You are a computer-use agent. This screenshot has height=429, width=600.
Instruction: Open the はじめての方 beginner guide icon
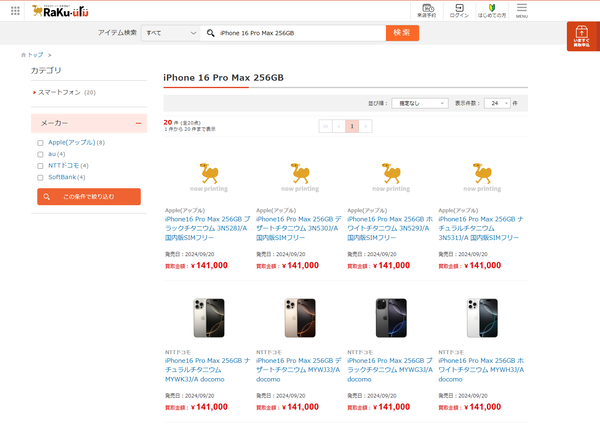(490, 11)
